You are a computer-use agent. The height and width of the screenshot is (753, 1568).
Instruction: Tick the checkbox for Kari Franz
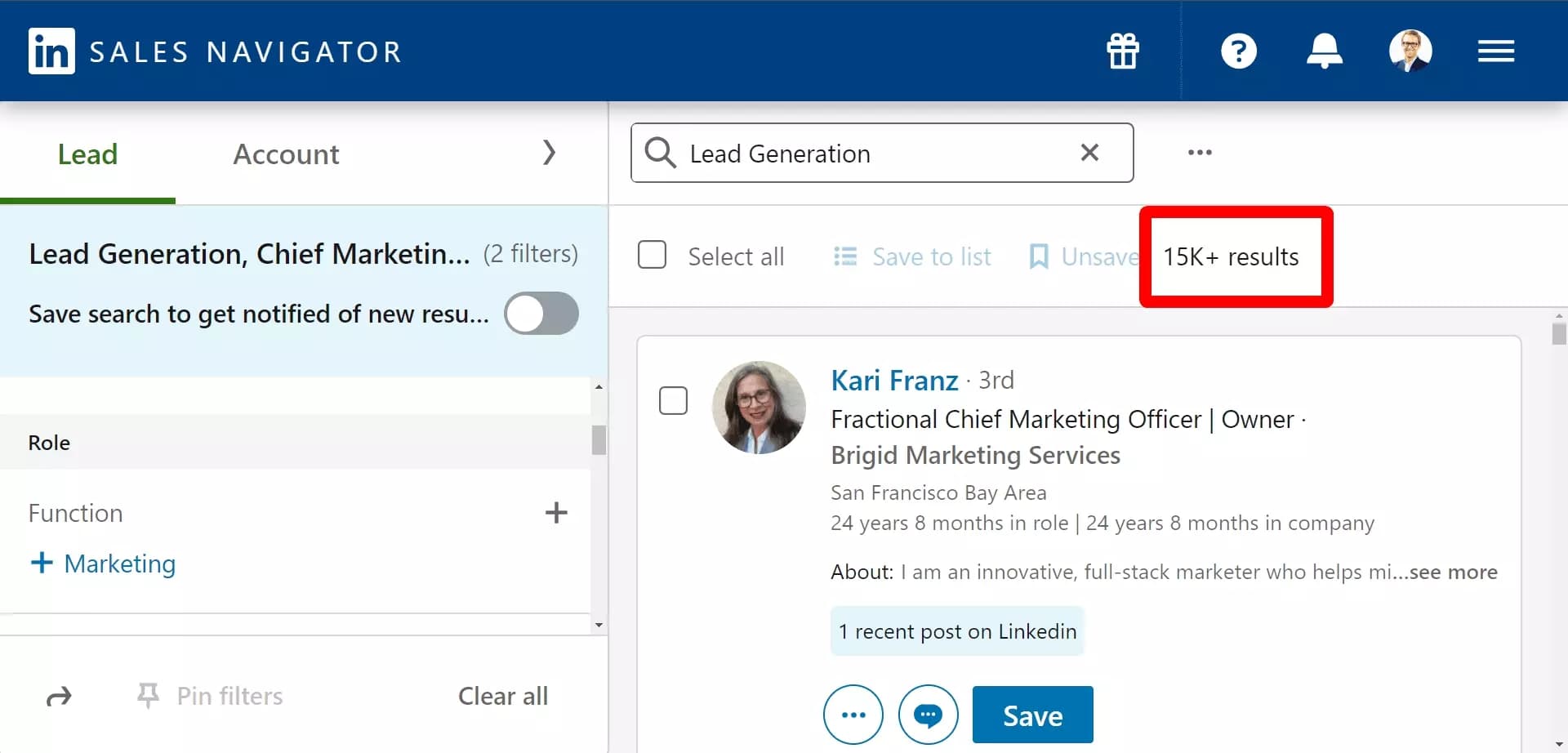[x=673, y=401]
